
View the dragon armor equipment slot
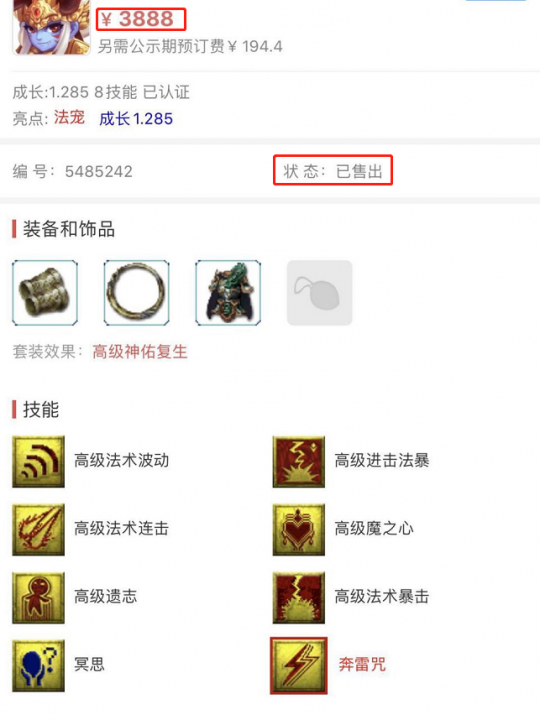[228, 293]
